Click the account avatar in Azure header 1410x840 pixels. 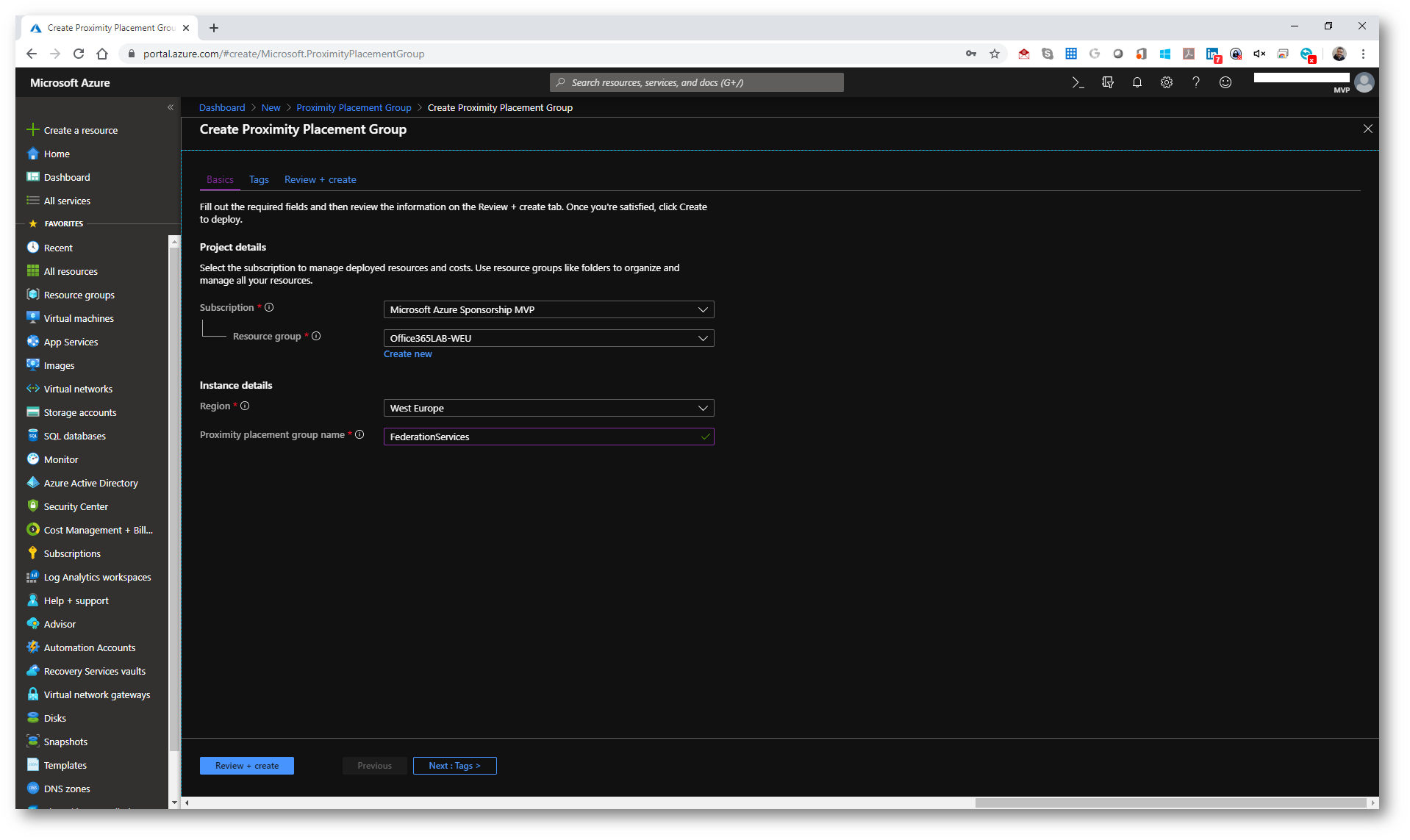(x=1364, y=82)
